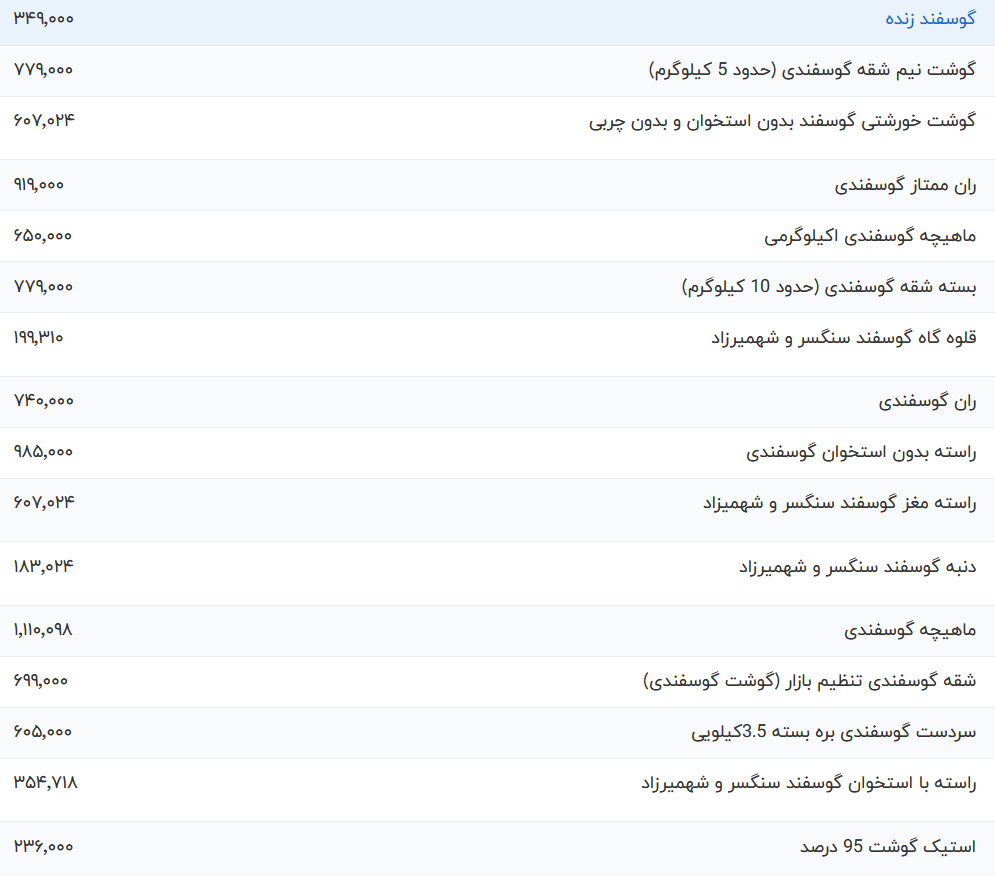Viewport: 995px width, 876px height.
Task: Click the بسته شقه گوسفندی (10 کیلوگرم) row
Action: pos(828,286)
